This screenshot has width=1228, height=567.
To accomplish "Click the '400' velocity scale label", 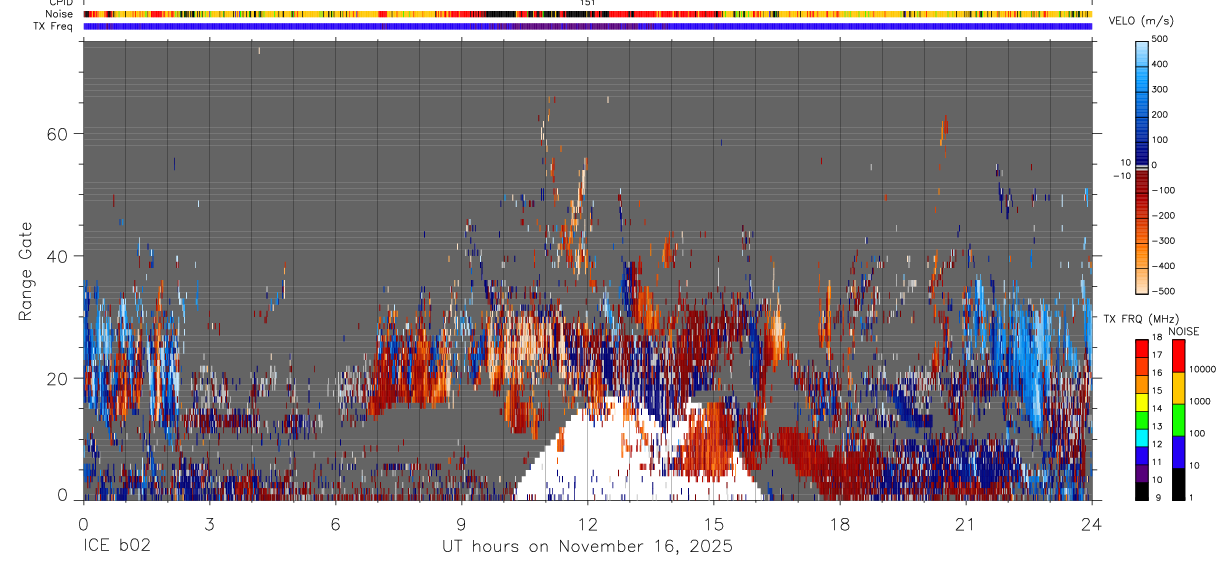I will pos(1160,64).
